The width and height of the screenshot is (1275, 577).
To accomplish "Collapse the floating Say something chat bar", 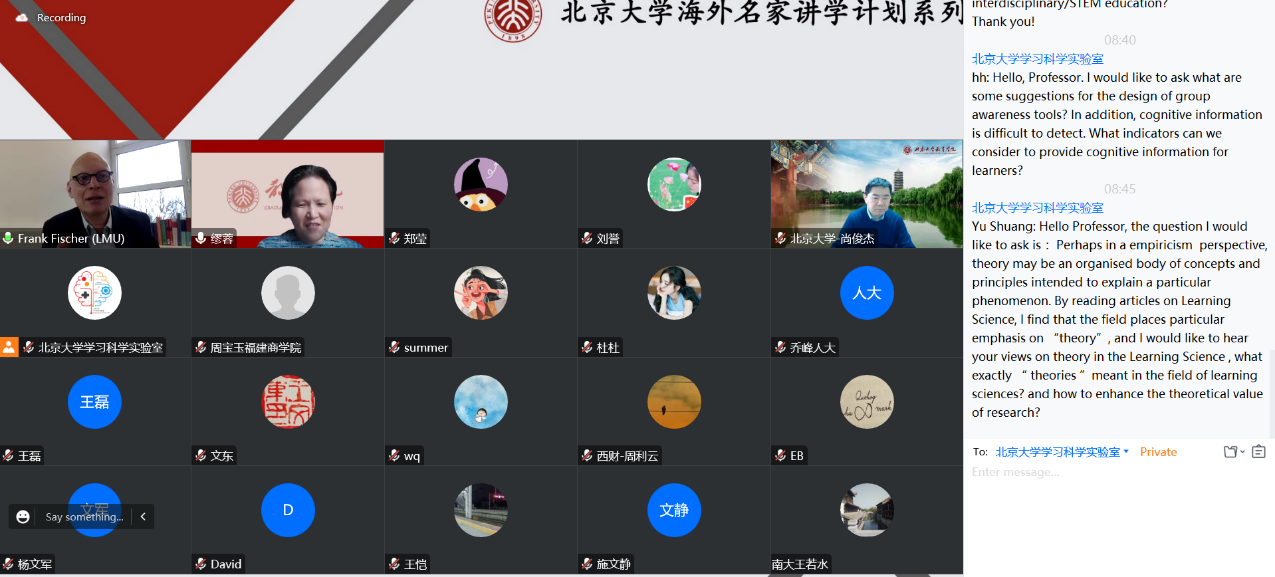I will [x=143, y=517].
